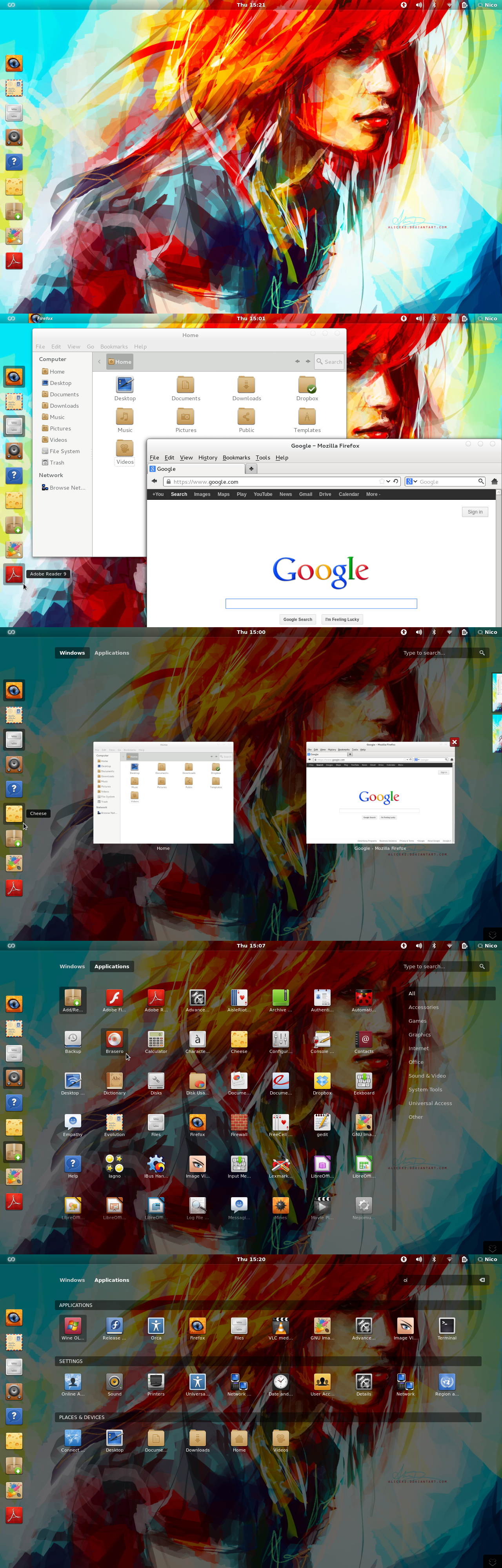
Task: Expand the More dropdown on Google bar
Action: pos(373,494)
